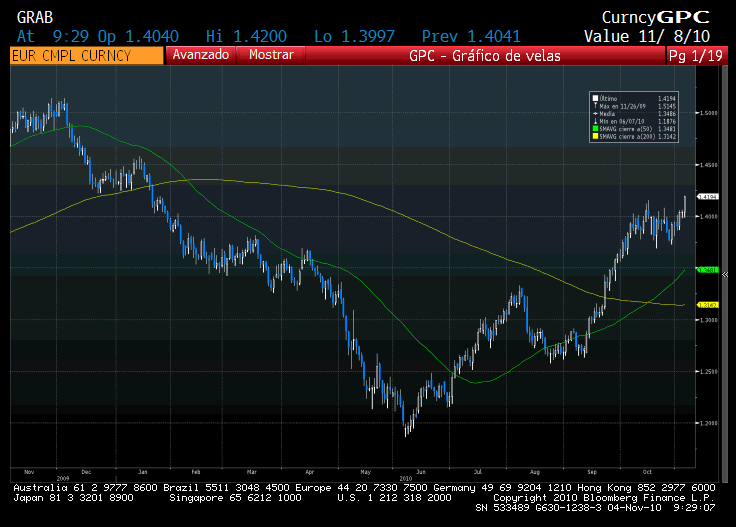Click the 'At 9:29' time in the header
This screenshot has width=736, height=527.
(x=53, y=37)
